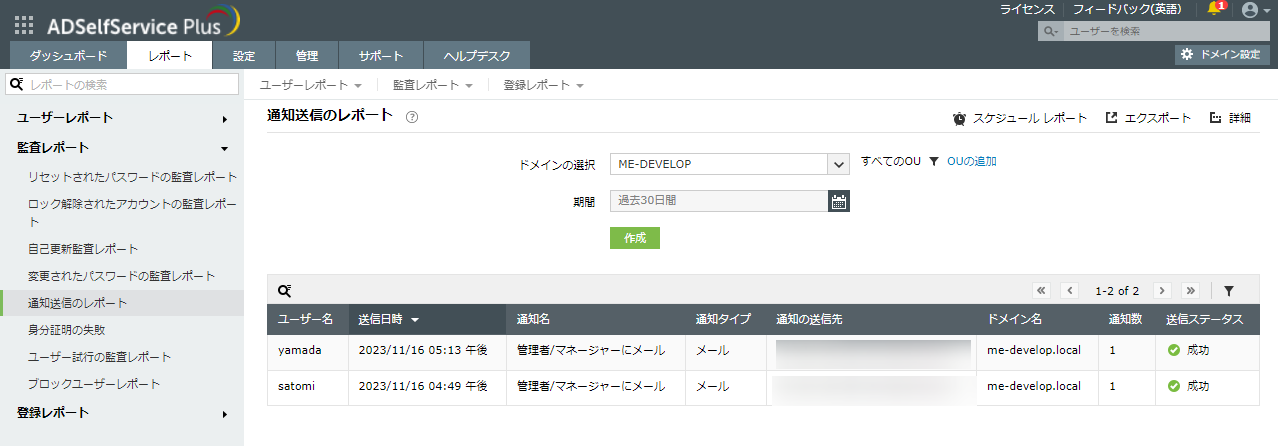Viewport: 1278px width, 446px height.
Task: Open the table column filter icon
Action: 1229,291
